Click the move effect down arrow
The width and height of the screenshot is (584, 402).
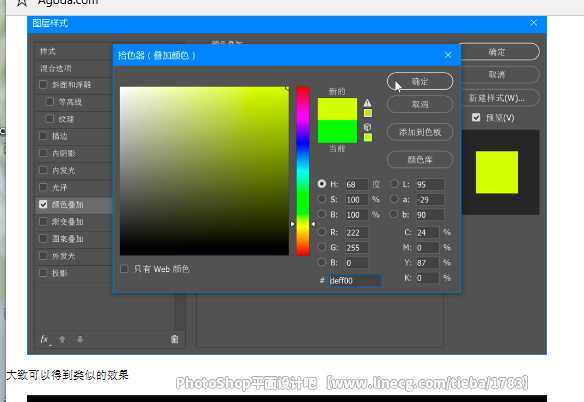pyautogui.click(x=80, y=339)
